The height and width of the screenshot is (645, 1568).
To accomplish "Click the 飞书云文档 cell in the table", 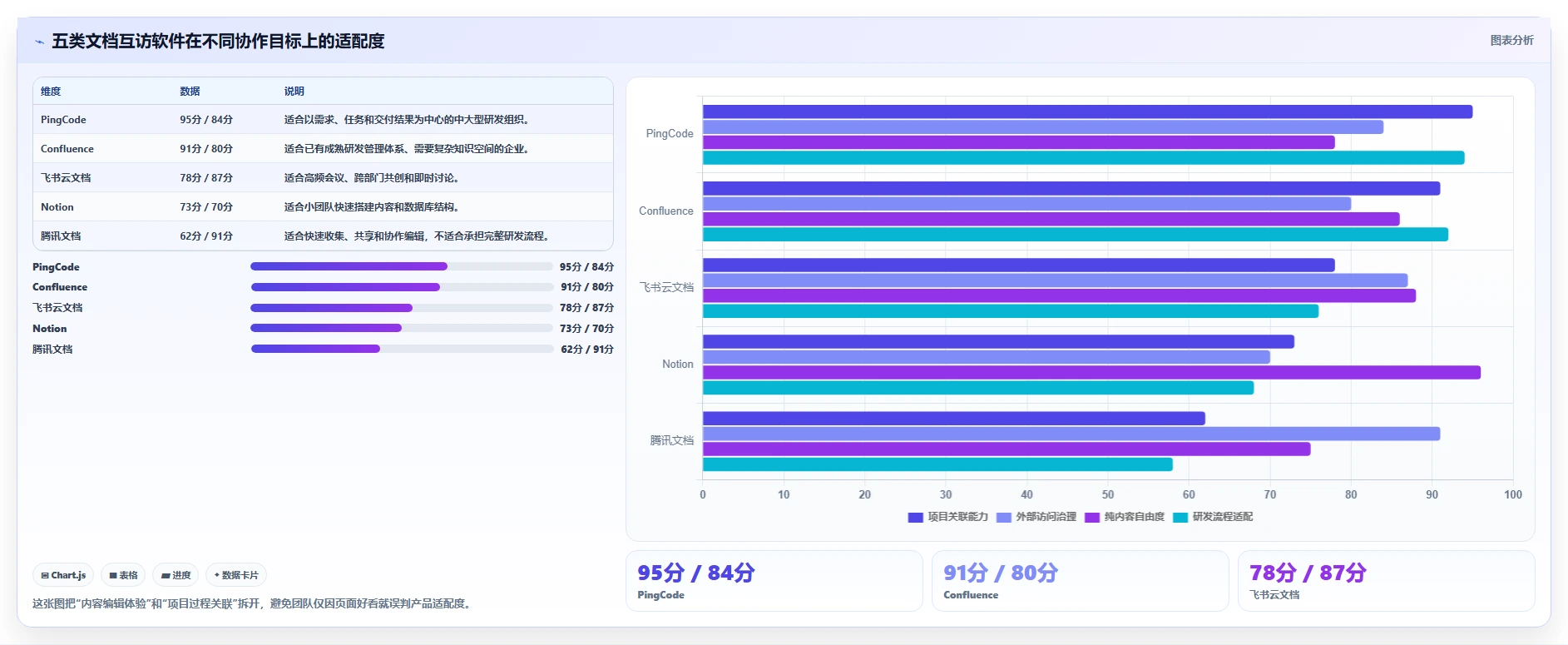I will (x=66, y=178).
